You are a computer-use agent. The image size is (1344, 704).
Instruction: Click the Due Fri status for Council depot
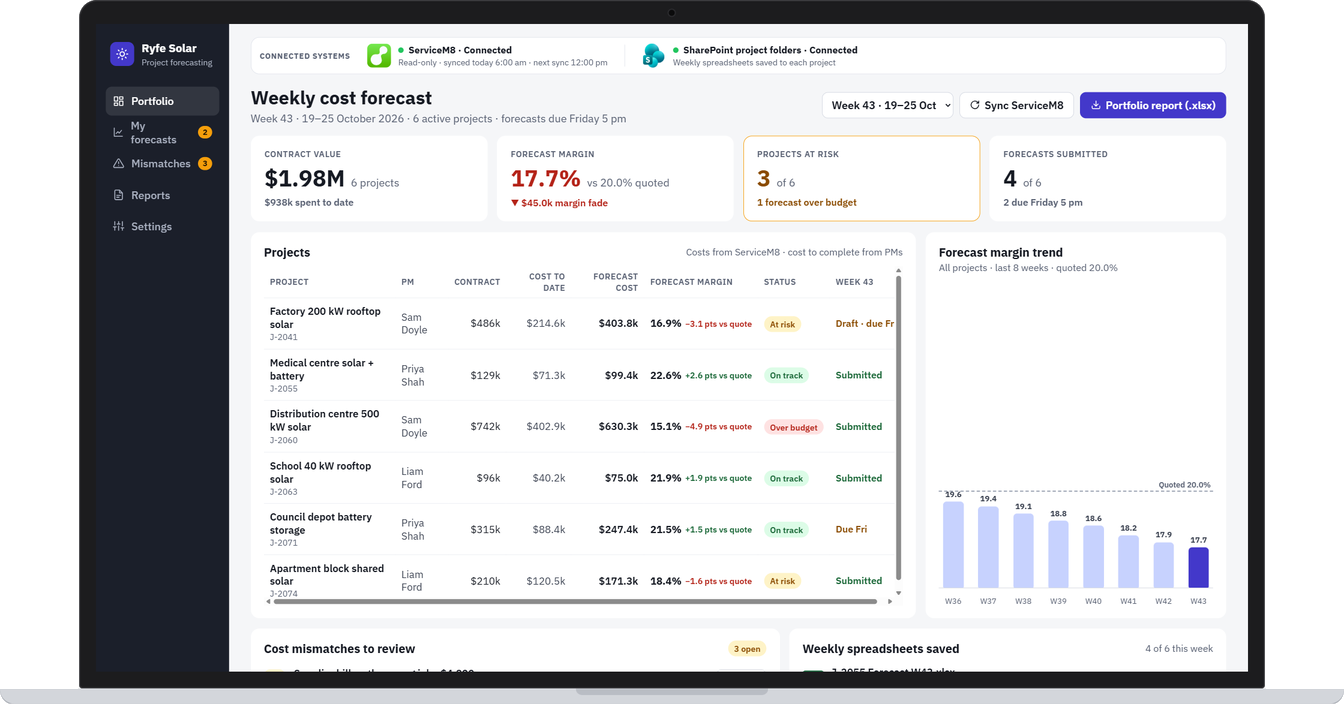point(851,529)
